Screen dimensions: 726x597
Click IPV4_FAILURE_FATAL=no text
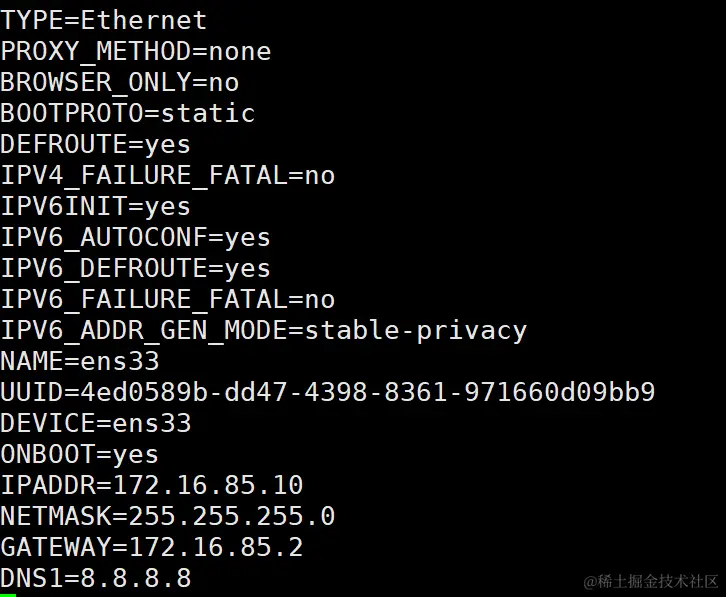pyautogui.click(x=168, y=175)
